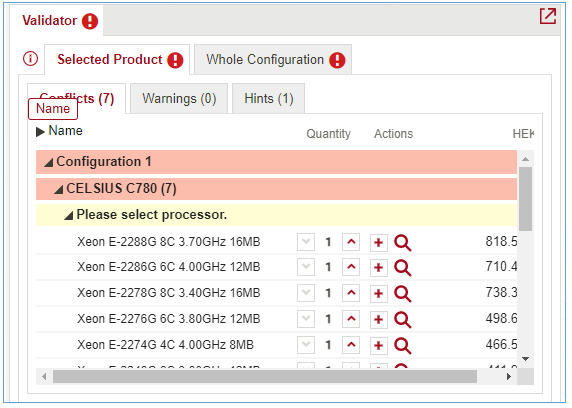This screenshot has width=572, height=408.
Task: Show details of Xeon E-2286G via magnifier
Action: tap(403, 268)
